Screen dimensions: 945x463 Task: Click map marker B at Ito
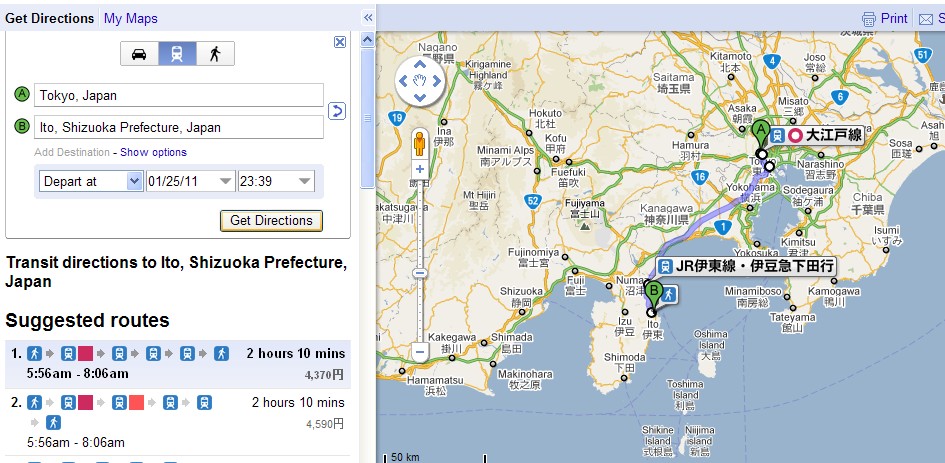tap(653, 295)
